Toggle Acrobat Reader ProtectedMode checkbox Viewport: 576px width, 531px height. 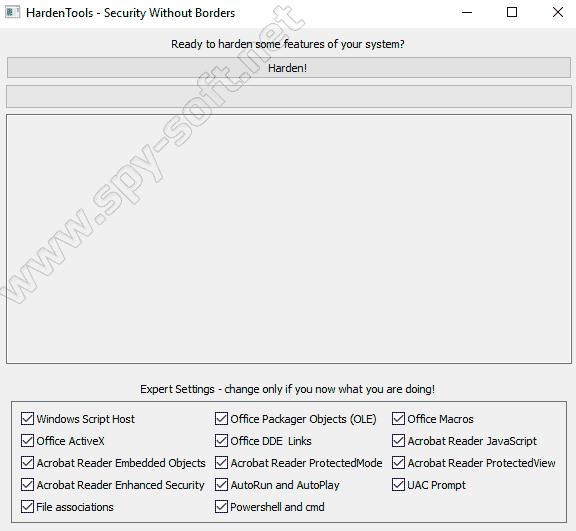[x=221, y=463]
